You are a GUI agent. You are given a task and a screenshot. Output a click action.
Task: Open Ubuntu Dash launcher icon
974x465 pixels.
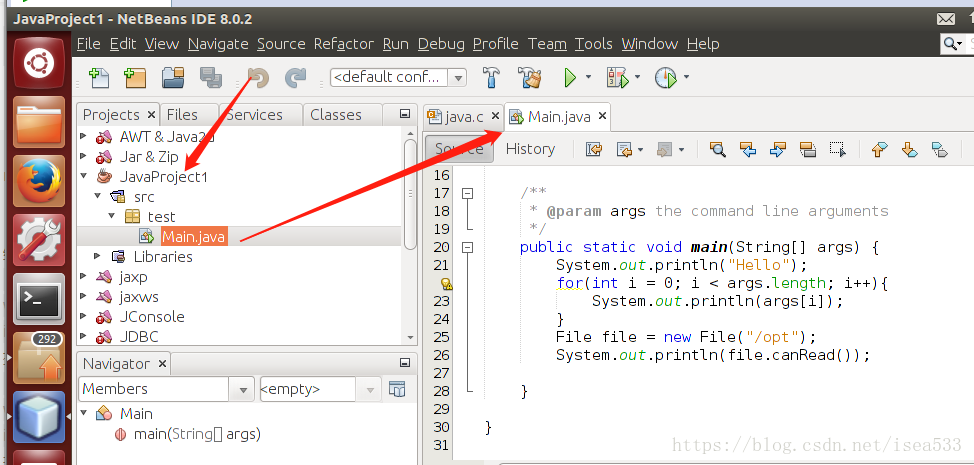[x=39, y=62]
